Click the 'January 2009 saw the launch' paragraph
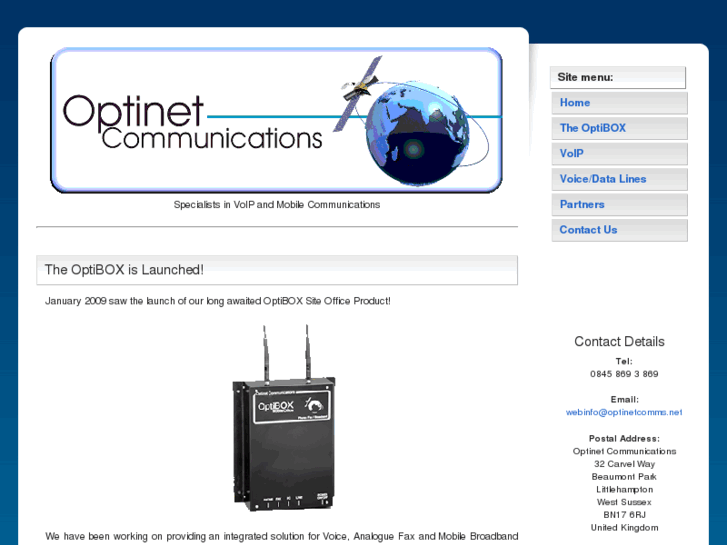The image size is (727, 545). pos(218,301)
